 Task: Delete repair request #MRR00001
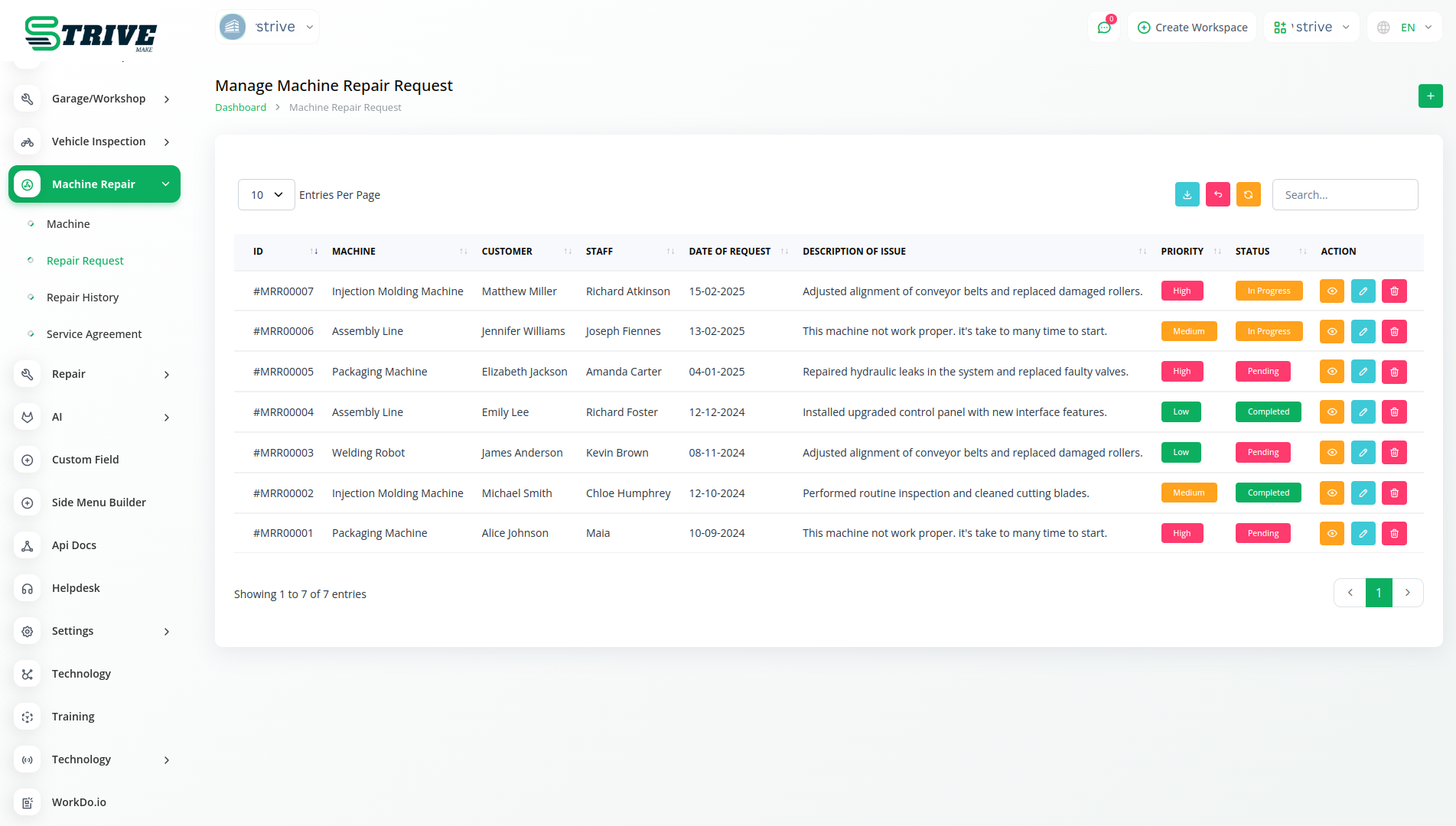[x=1394, y=533]
